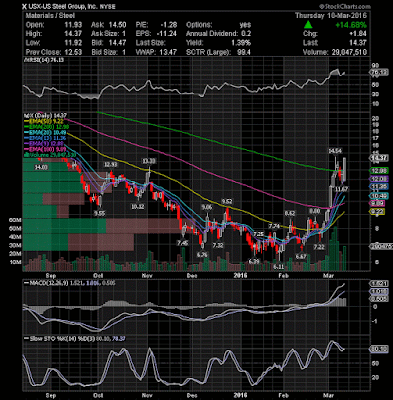The height and width of the screenshot is (400, 393).
Task: Select the date Thursday 10-Mar-2016
Action: point(331,16)
